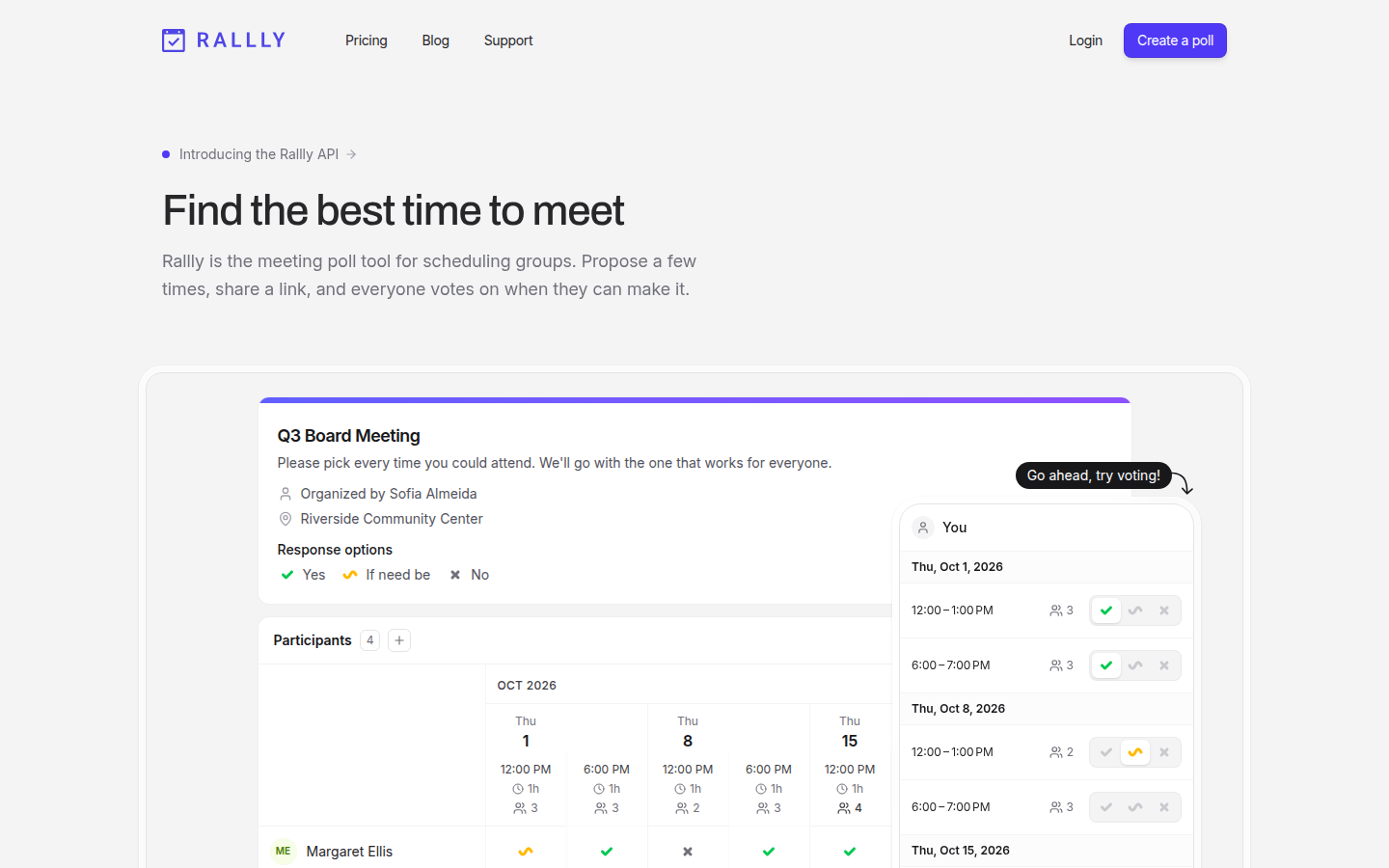Open the Support page
The image size is (1389, 868).
tap(508, 41)
